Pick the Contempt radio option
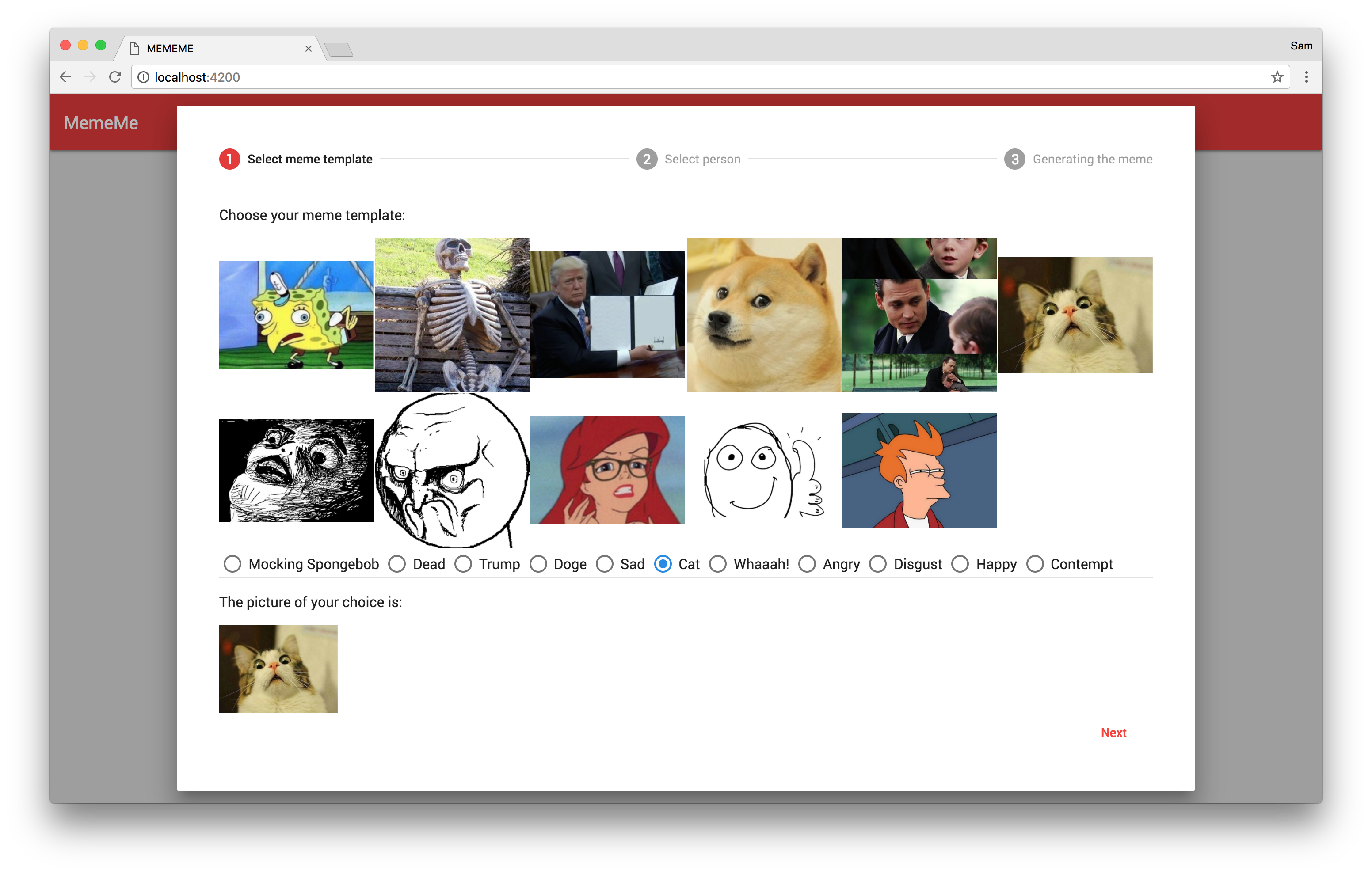The width and height of the screenshot is (1372, 874). click(x=1035, y=564)
